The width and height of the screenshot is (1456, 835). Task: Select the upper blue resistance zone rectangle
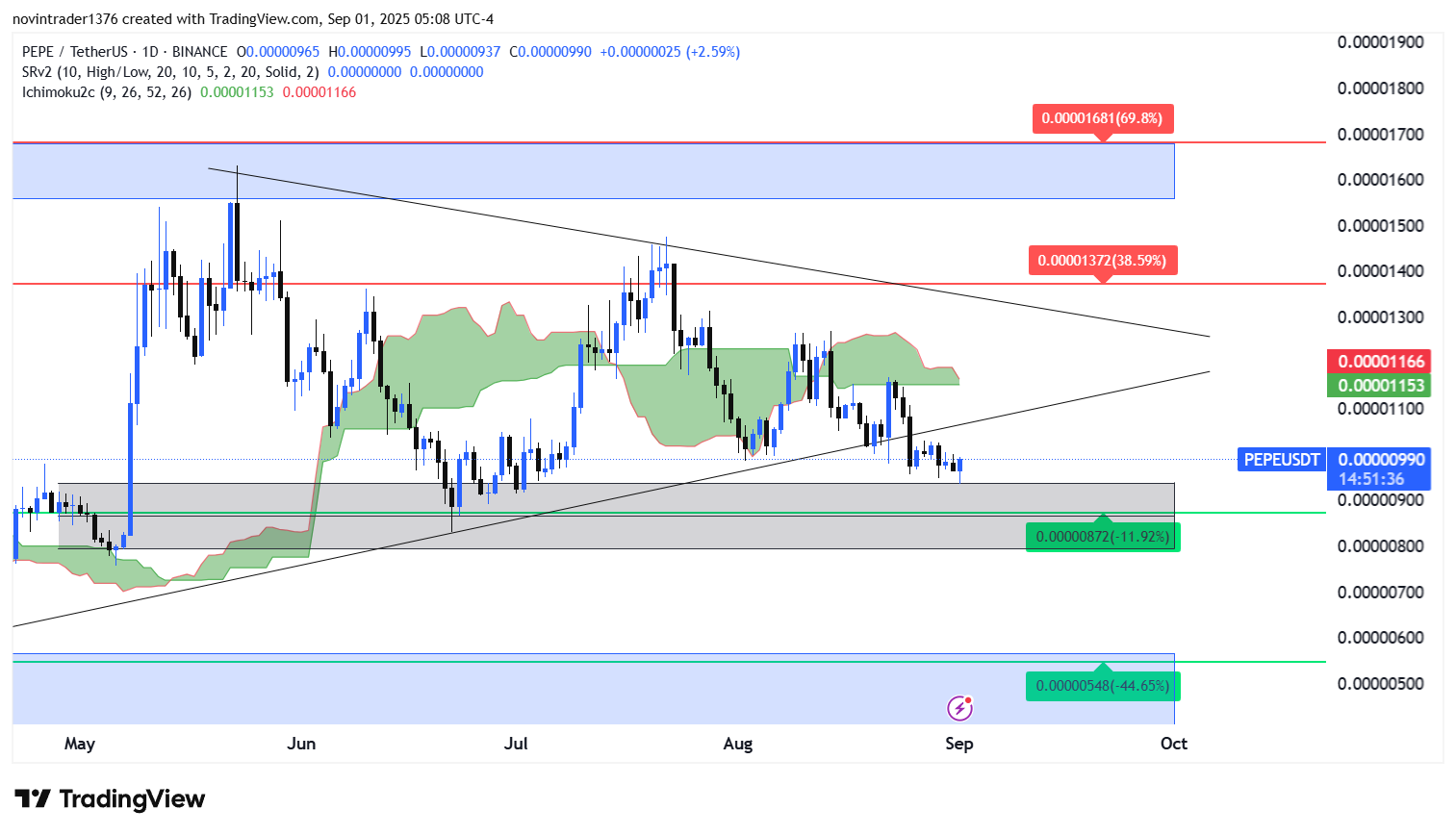[x=593, y=171]
